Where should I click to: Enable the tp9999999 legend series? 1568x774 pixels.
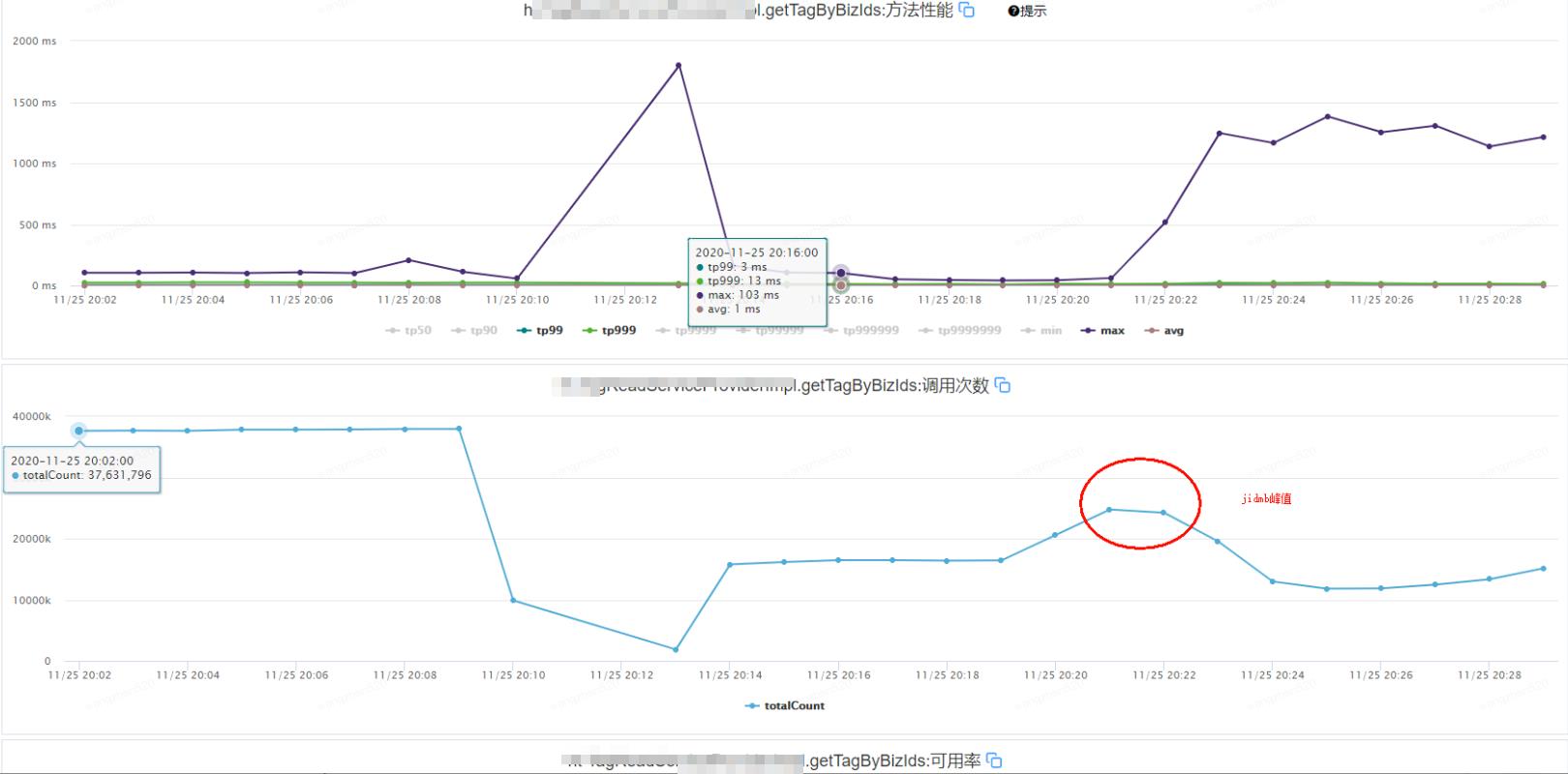click(x=960, y=331)
